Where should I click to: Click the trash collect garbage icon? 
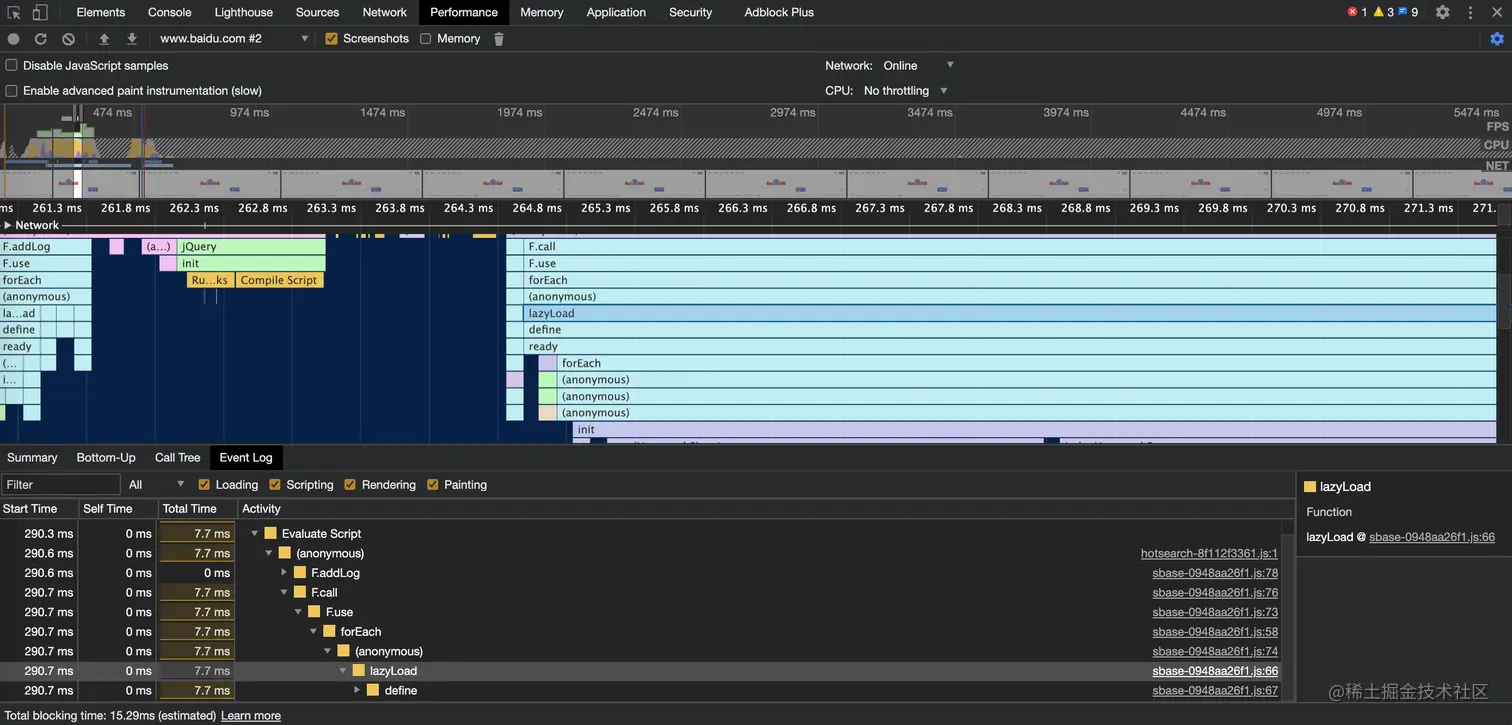tap(499, 39)
